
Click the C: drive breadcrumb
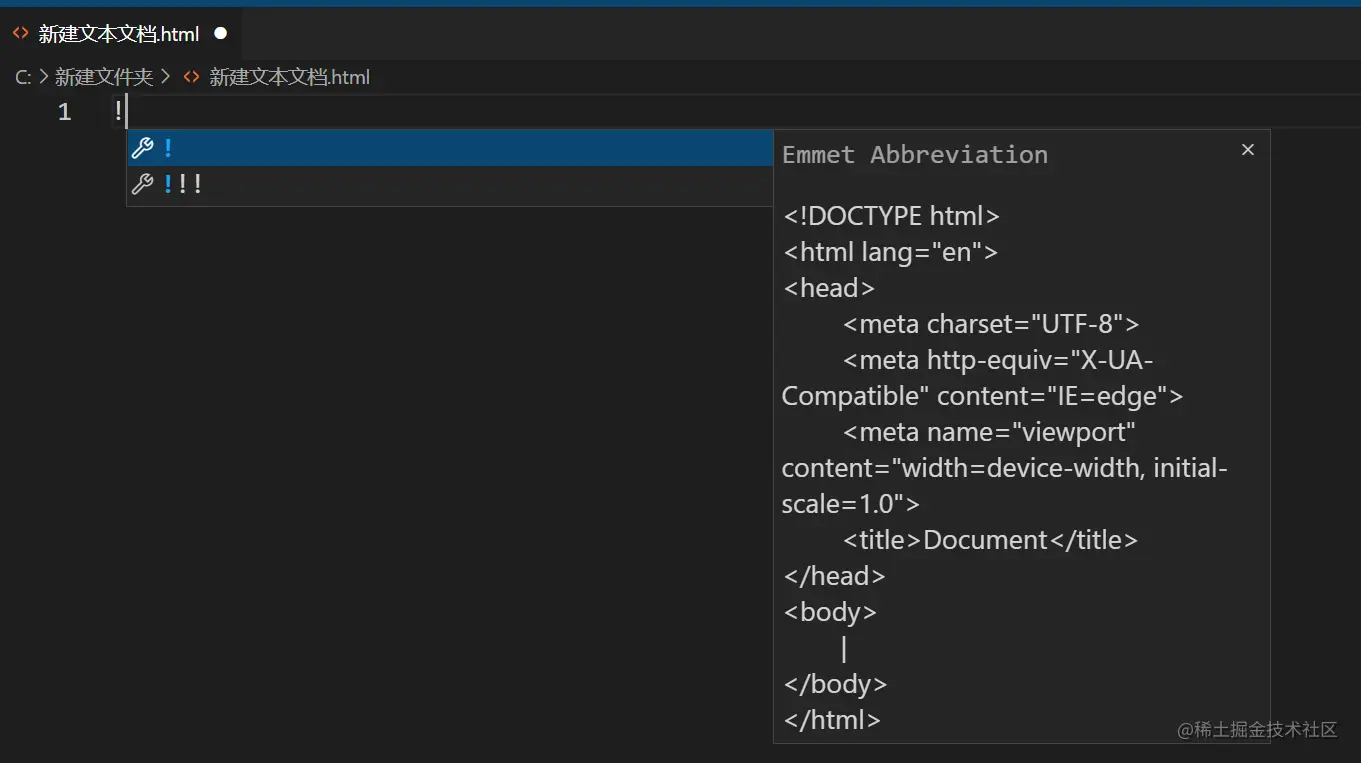pyautogui.click(x=23, y=77)
